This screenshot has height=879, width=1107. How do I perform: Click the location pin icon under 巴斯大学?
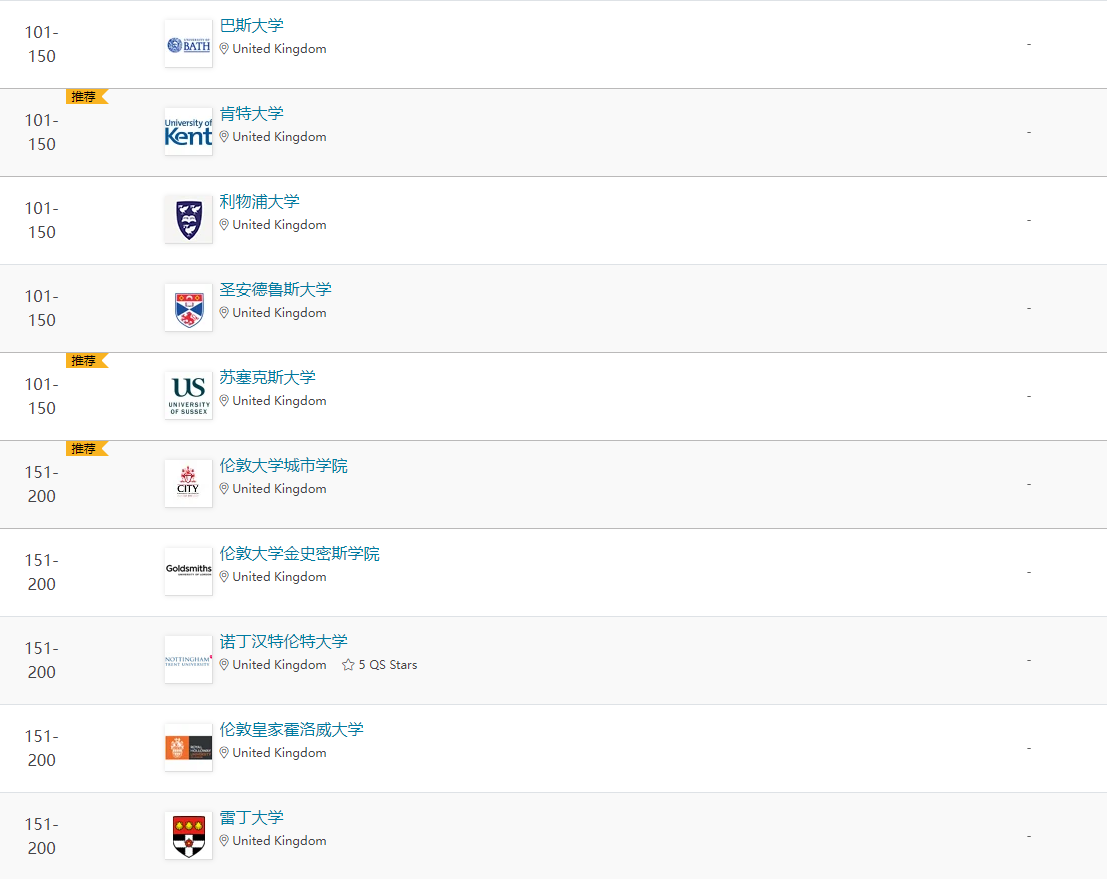pos(224,49)
